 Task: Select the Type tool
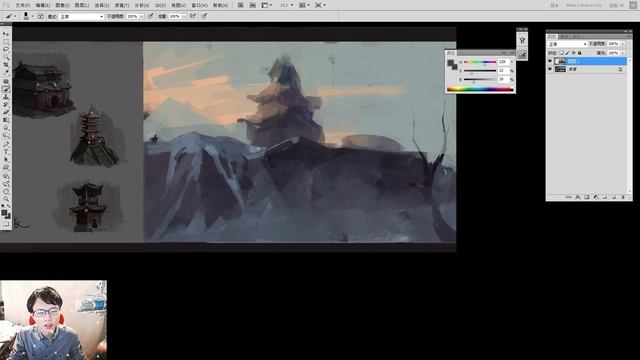(6, 151)
